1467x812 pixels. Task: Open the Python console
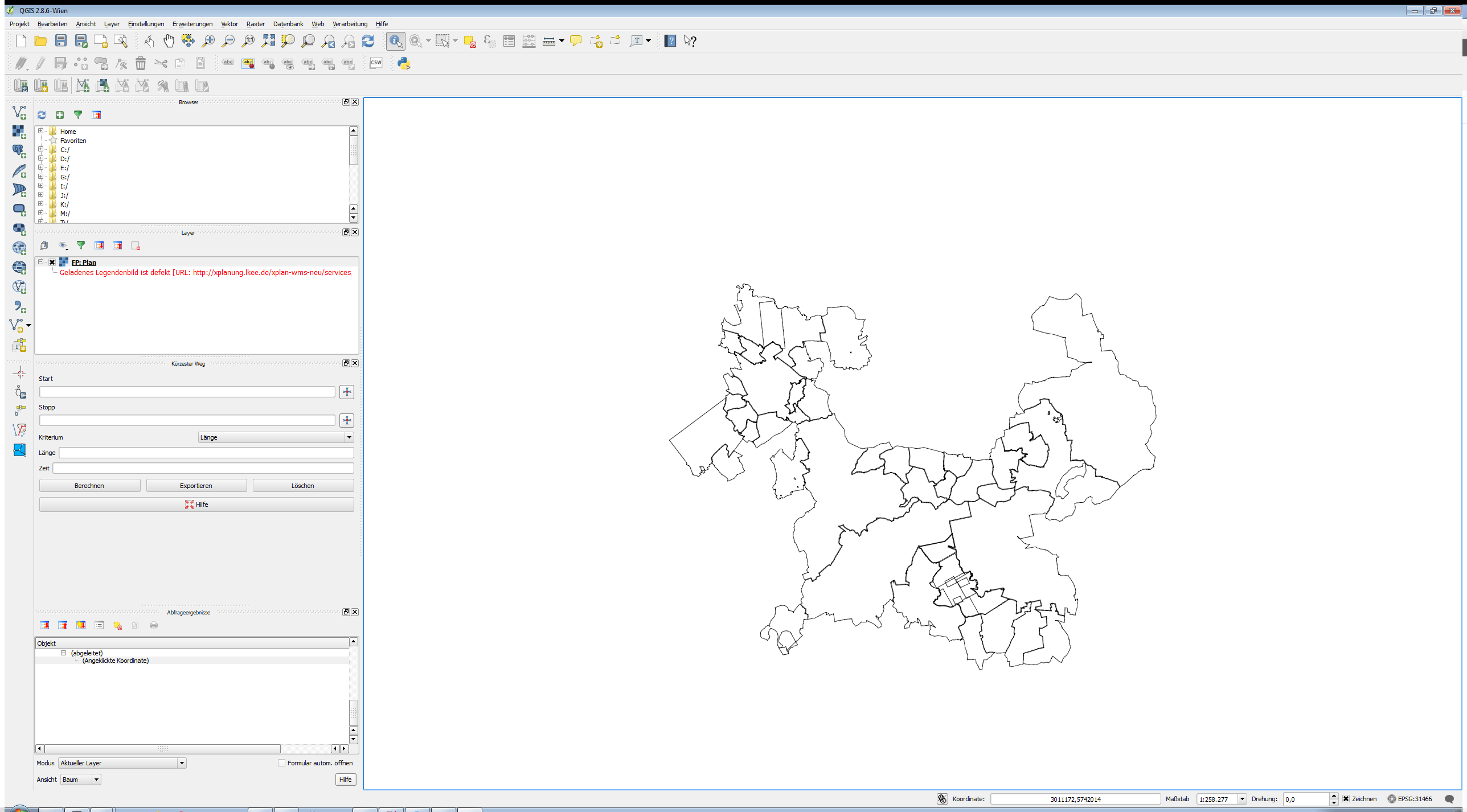point(404,63)
